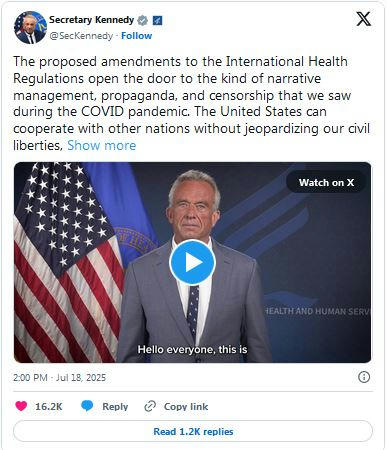Like the tweet with the heart icon
The image size is (387, 450).
point(21,406)
